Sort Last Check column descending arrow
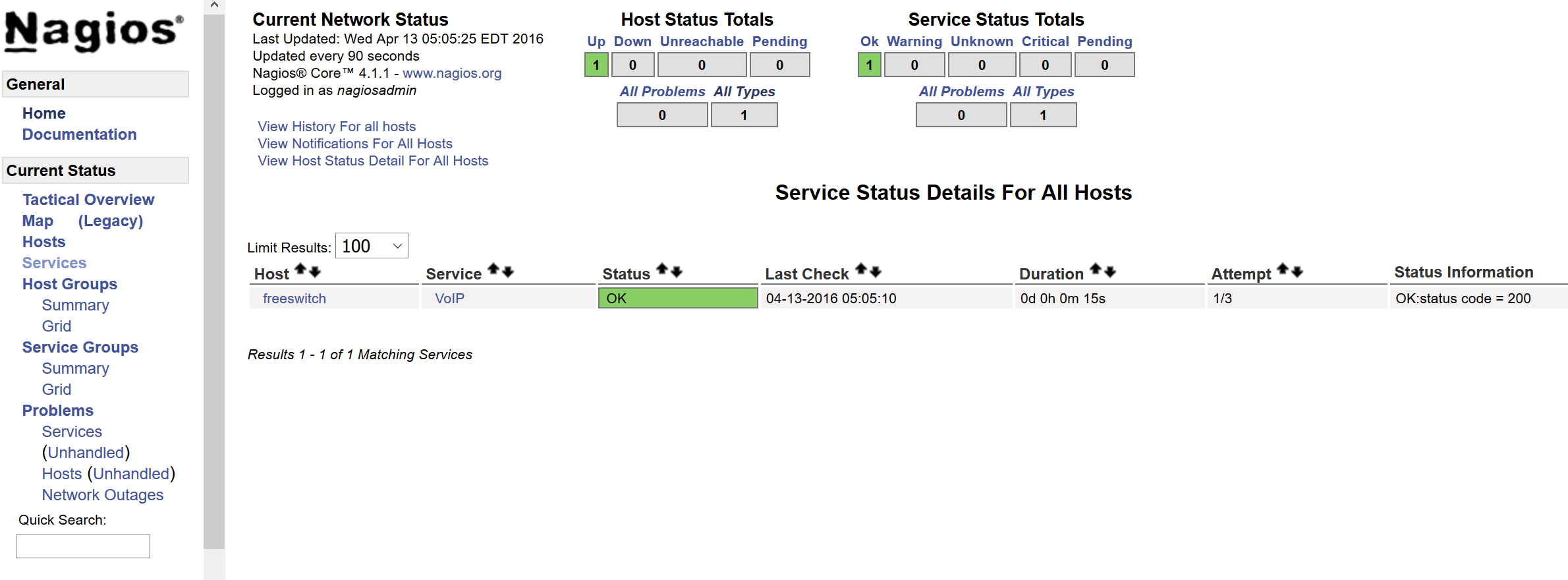Screen dimensions: 1568x580 (x=876, y=272)
